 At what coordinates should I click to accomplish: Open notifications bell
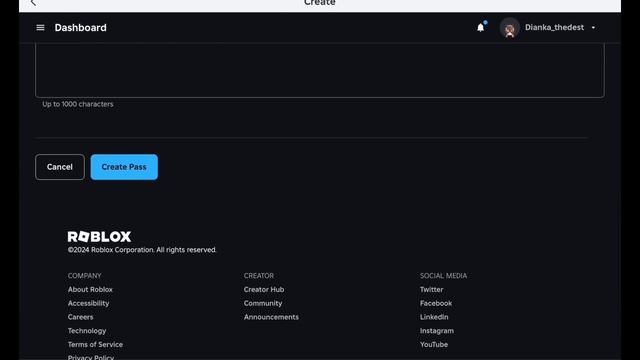coord(481,27)
